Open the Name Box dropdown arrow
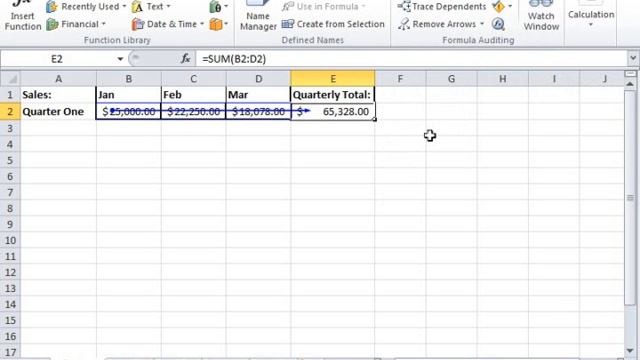640x360 pixels. (120, 59)
